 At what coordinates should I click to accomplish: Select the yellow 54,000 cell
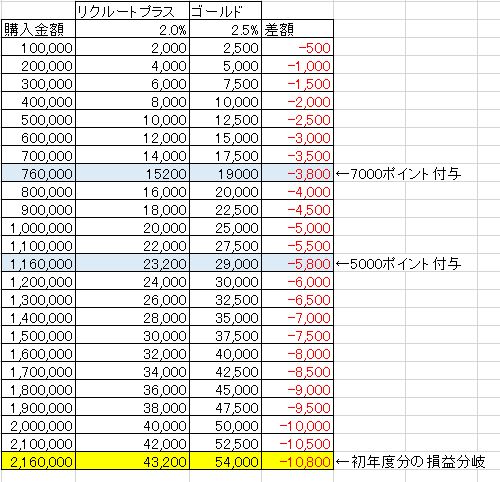pos(225,461)
